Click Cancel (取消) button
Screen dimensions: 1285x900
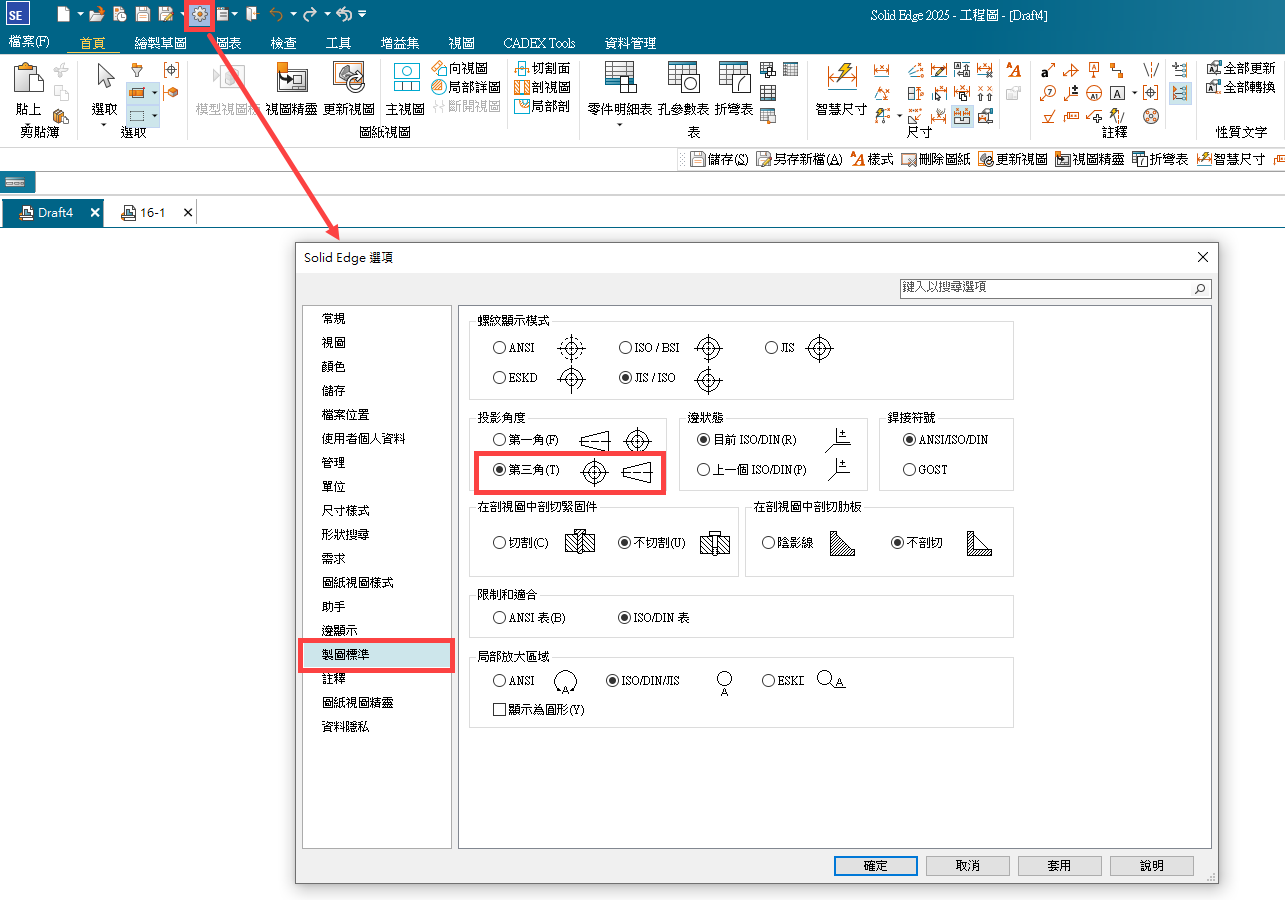(x=967, y=865)
